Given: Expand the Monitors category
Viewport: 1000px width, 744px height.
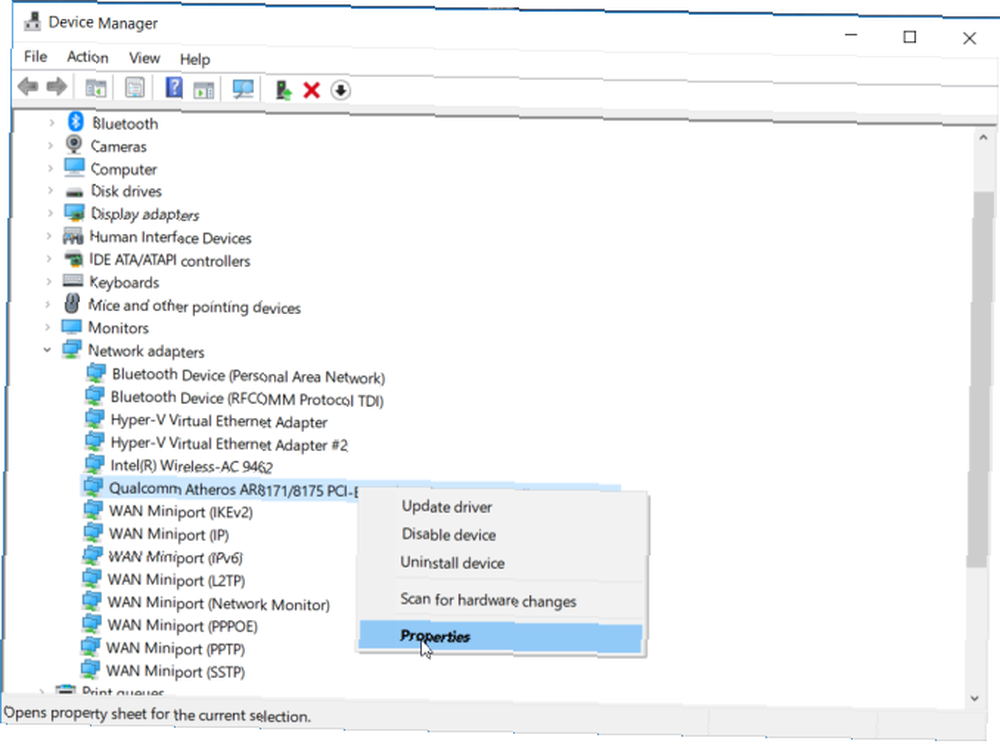Looking at the screenshot, I should [47, 327].
